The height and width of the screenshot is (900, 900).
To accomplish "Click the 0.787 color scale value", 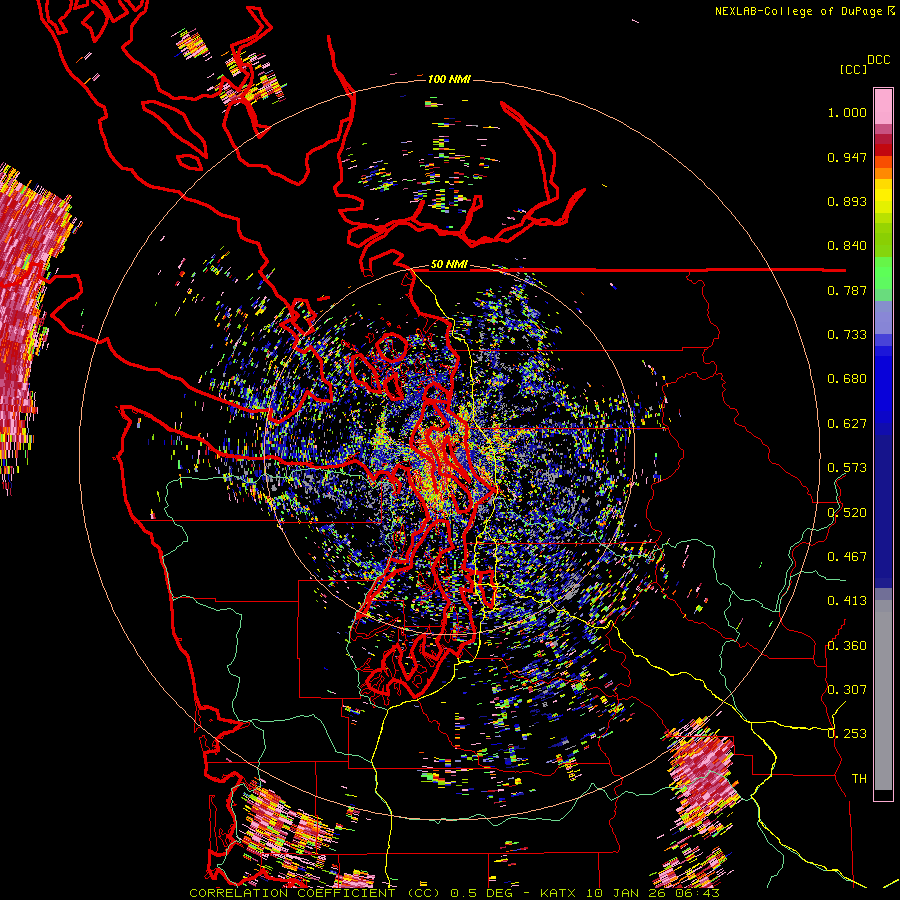I will [x=847, y=290].
